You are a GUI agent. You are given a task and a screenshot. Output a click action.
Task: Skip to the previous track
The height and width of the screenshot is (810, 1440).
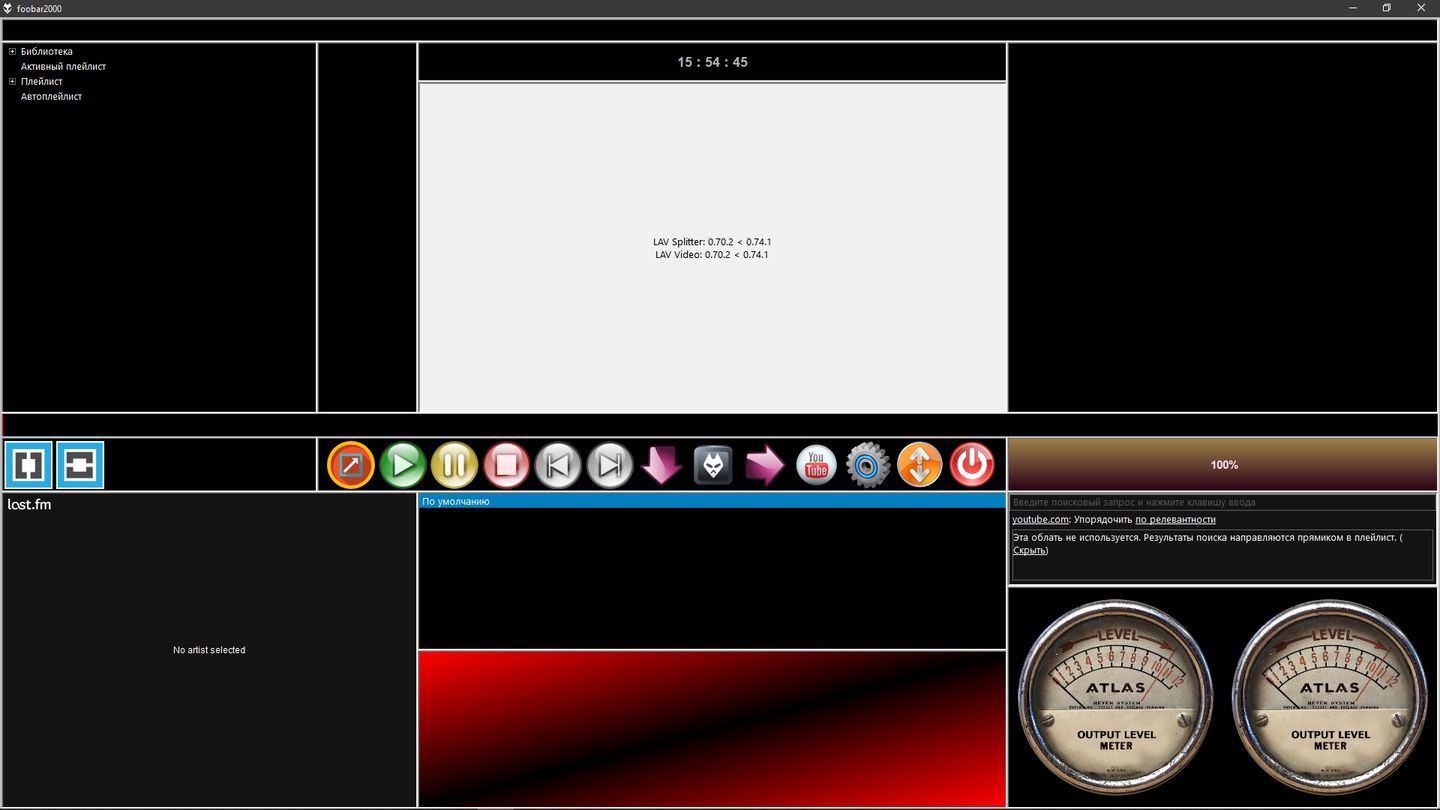558,465
